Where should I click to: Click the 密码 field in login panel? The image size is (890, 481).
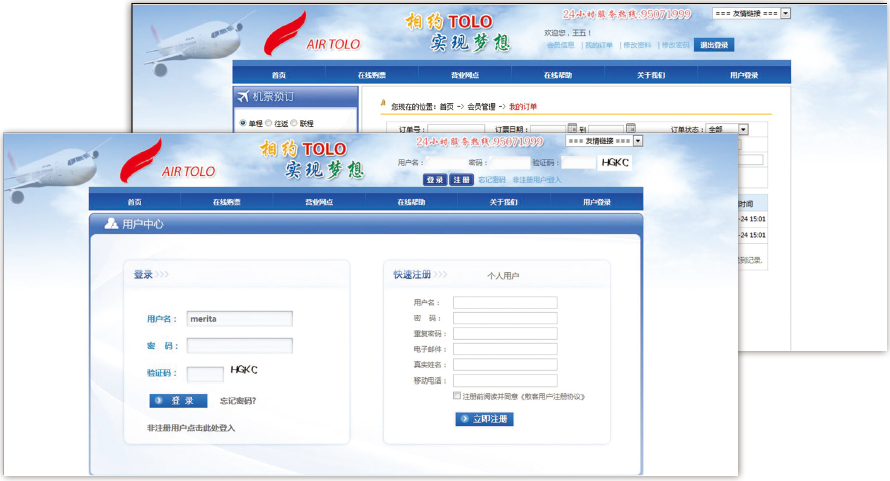tap(240, 346)
